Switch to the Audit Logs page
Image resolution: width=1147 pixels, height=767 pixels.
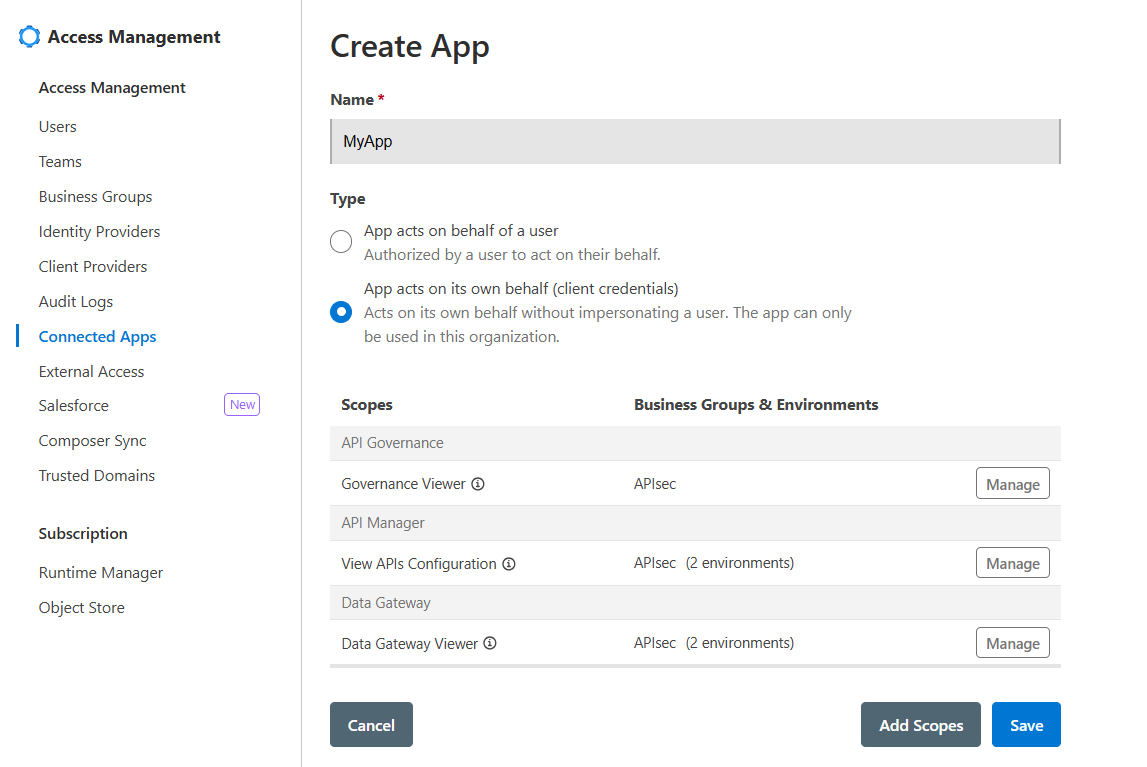pyautogui.click(x=75, y=301)
